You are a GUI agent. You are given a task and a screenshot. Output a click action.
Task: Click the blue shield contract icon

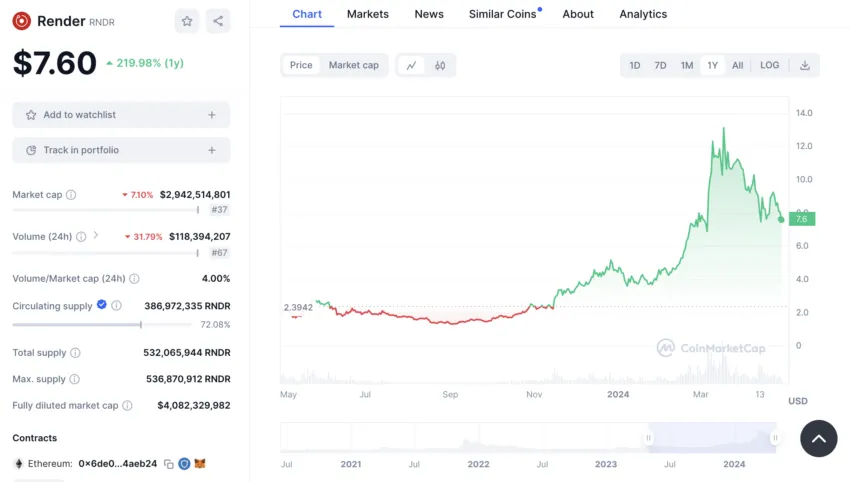point(184,464)
